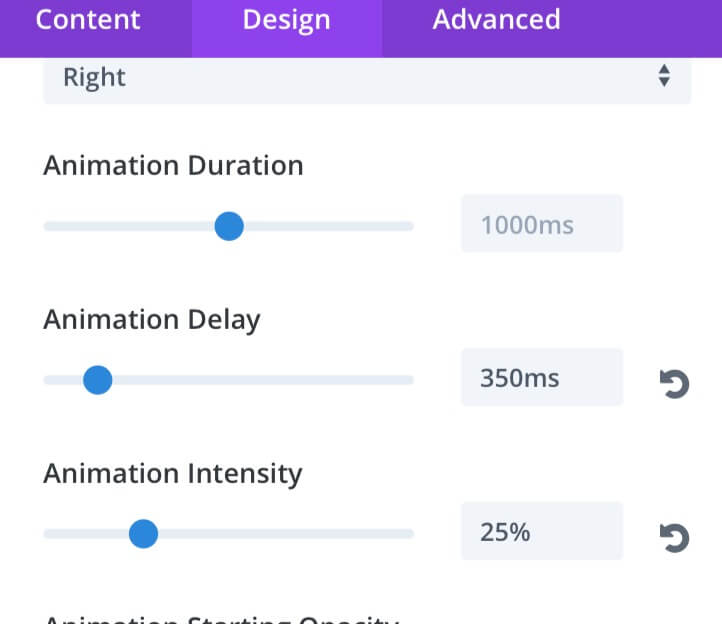Click the maximum end of Duration slider track

tap(410, 226)
